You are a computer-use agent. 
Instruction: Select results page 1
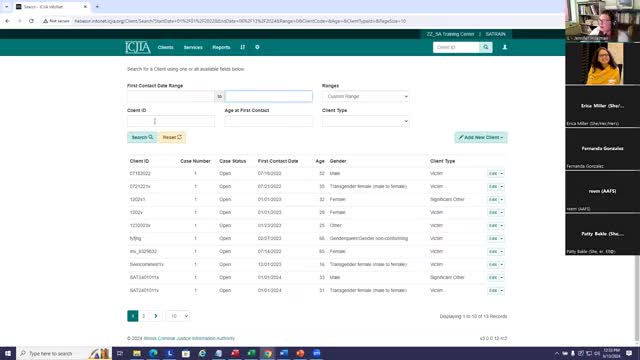[x=133, y=316]
